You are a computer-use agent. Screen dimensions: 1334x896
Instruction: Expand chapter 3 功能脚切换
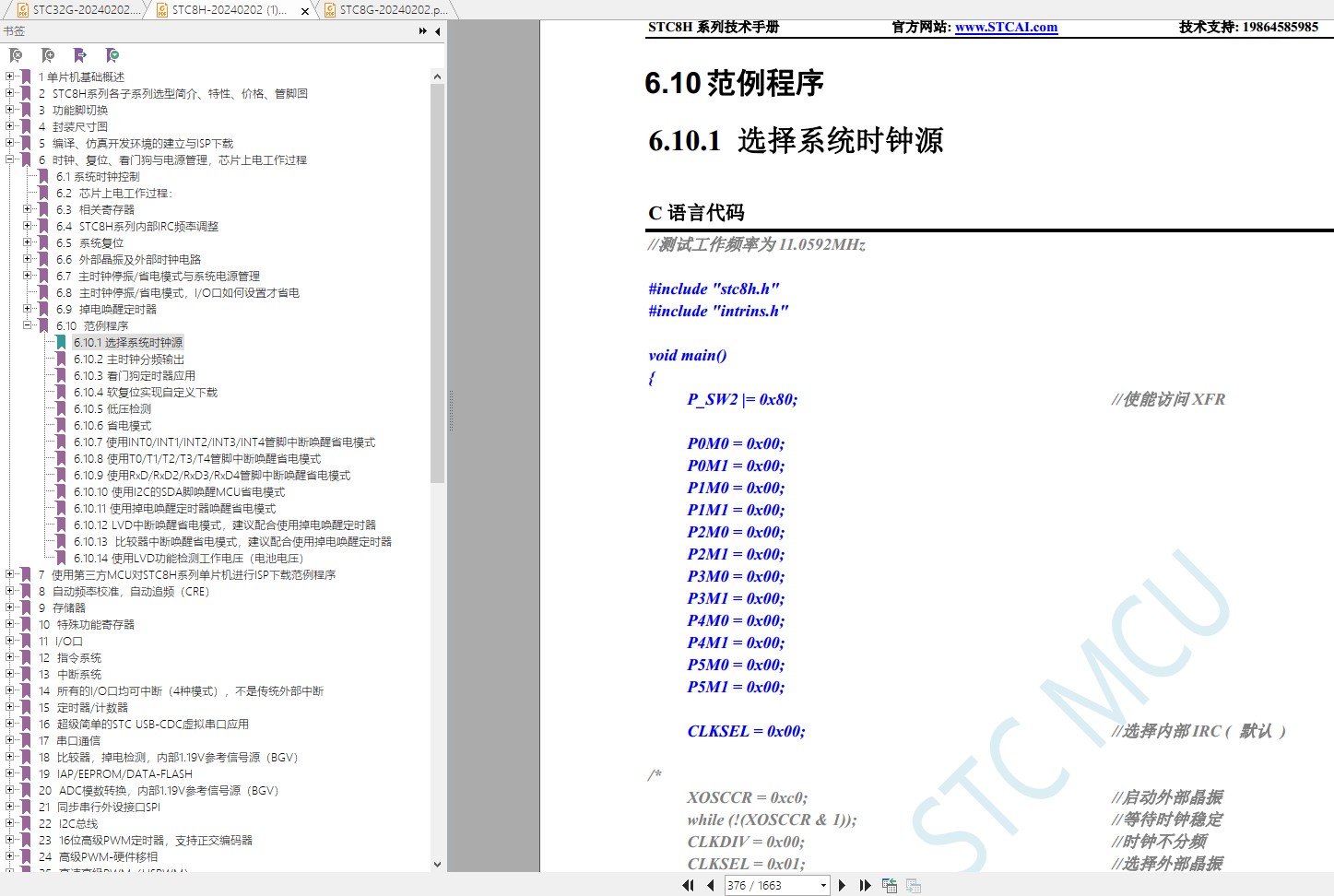pyautogui.click(x=10, y=110)
